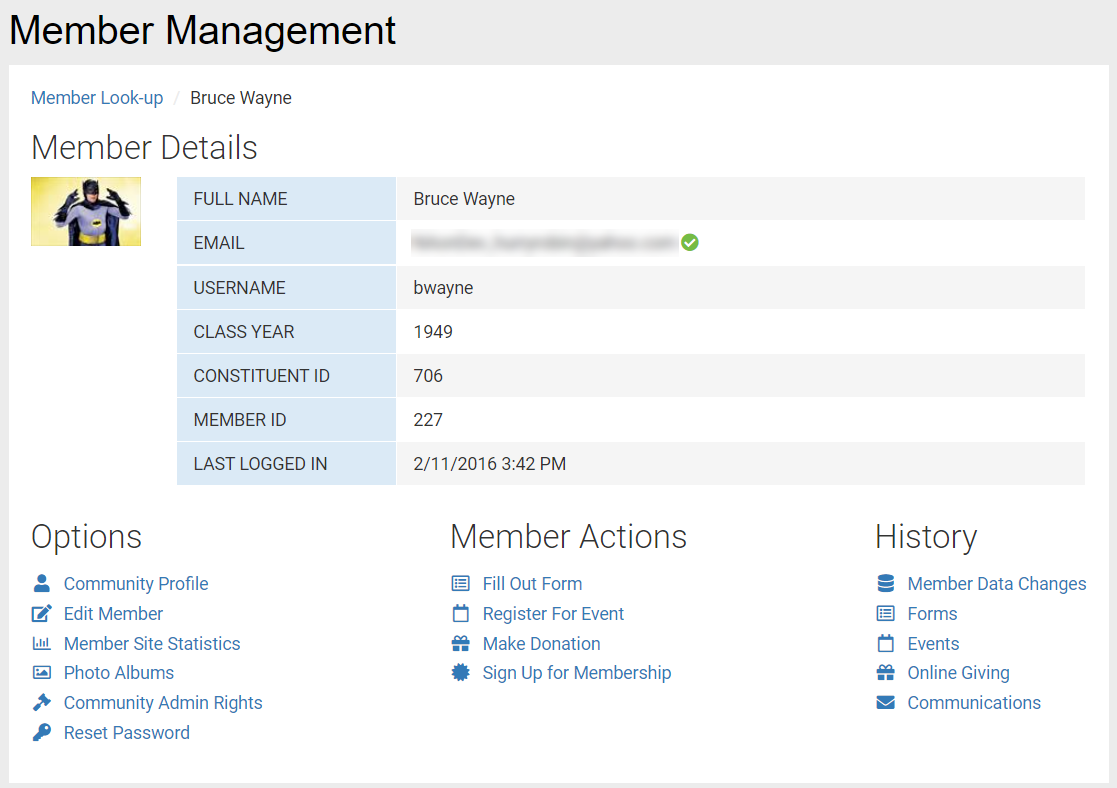Click the form icon next to Fill Out Form
The width and height of the screenshot is (1117, 788).
pos(460,583)
